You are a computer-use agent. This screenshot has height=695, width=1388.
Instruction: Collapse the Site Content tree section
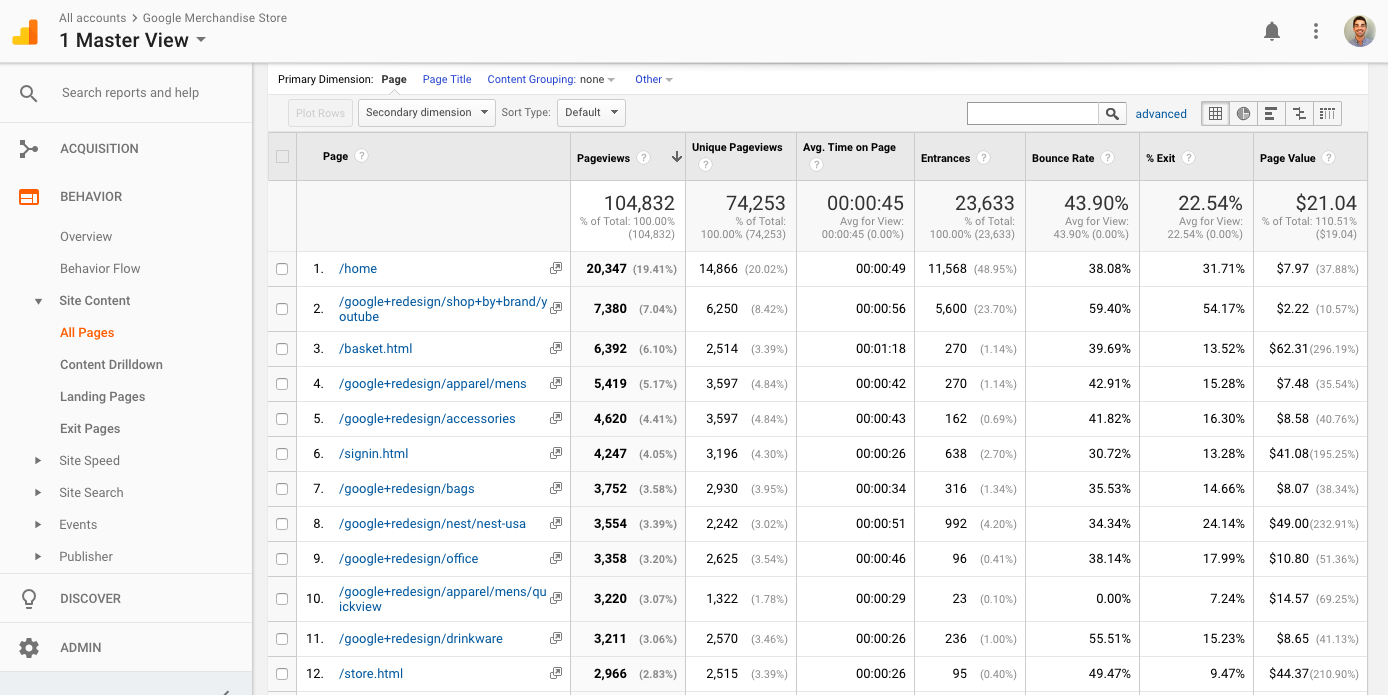tap(38, 301)
